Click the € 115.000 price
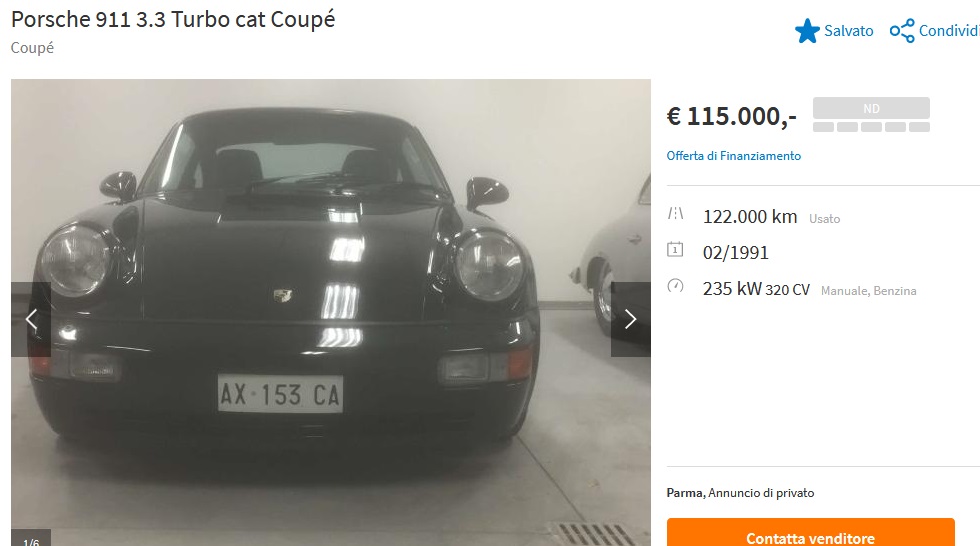Viewport: 980px width, 546px height. coord(731,116)
